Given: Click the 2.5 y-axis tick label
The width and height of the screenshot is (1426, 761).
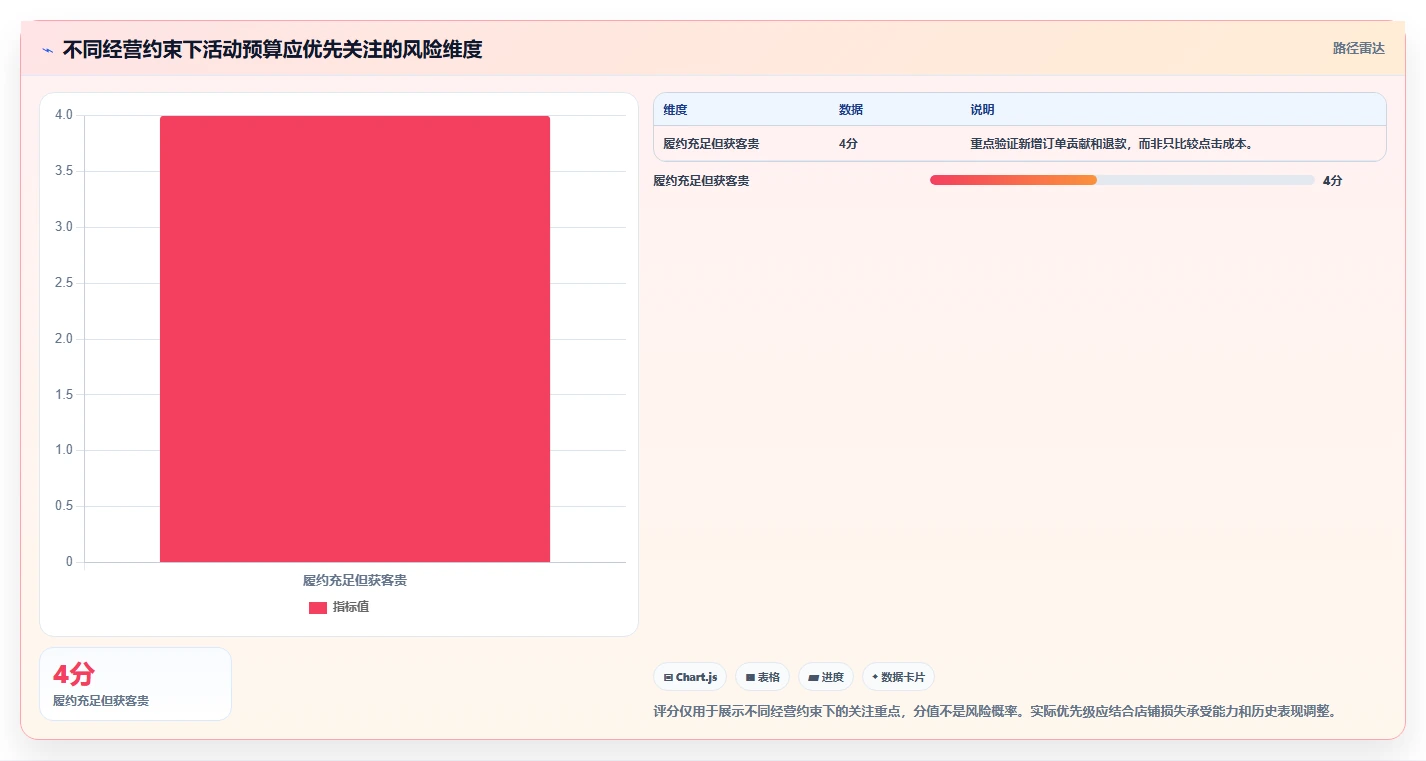Looking at the screenshot, I should 64,283.
